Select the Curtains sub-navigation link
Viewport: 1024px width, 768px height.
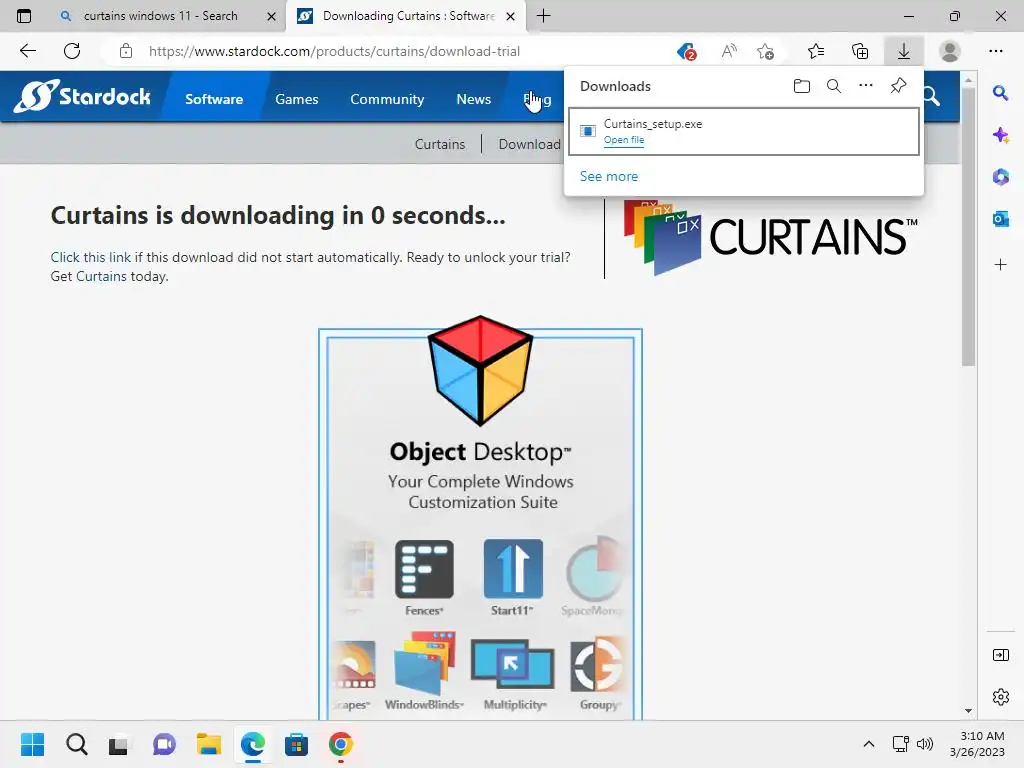[x=440, y=144]
